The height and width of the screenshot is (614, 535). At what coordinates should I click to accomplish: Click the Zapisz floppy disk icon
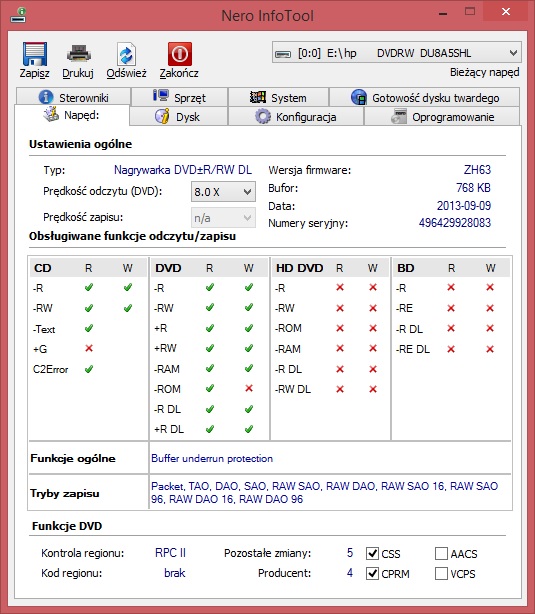[34, 54]
